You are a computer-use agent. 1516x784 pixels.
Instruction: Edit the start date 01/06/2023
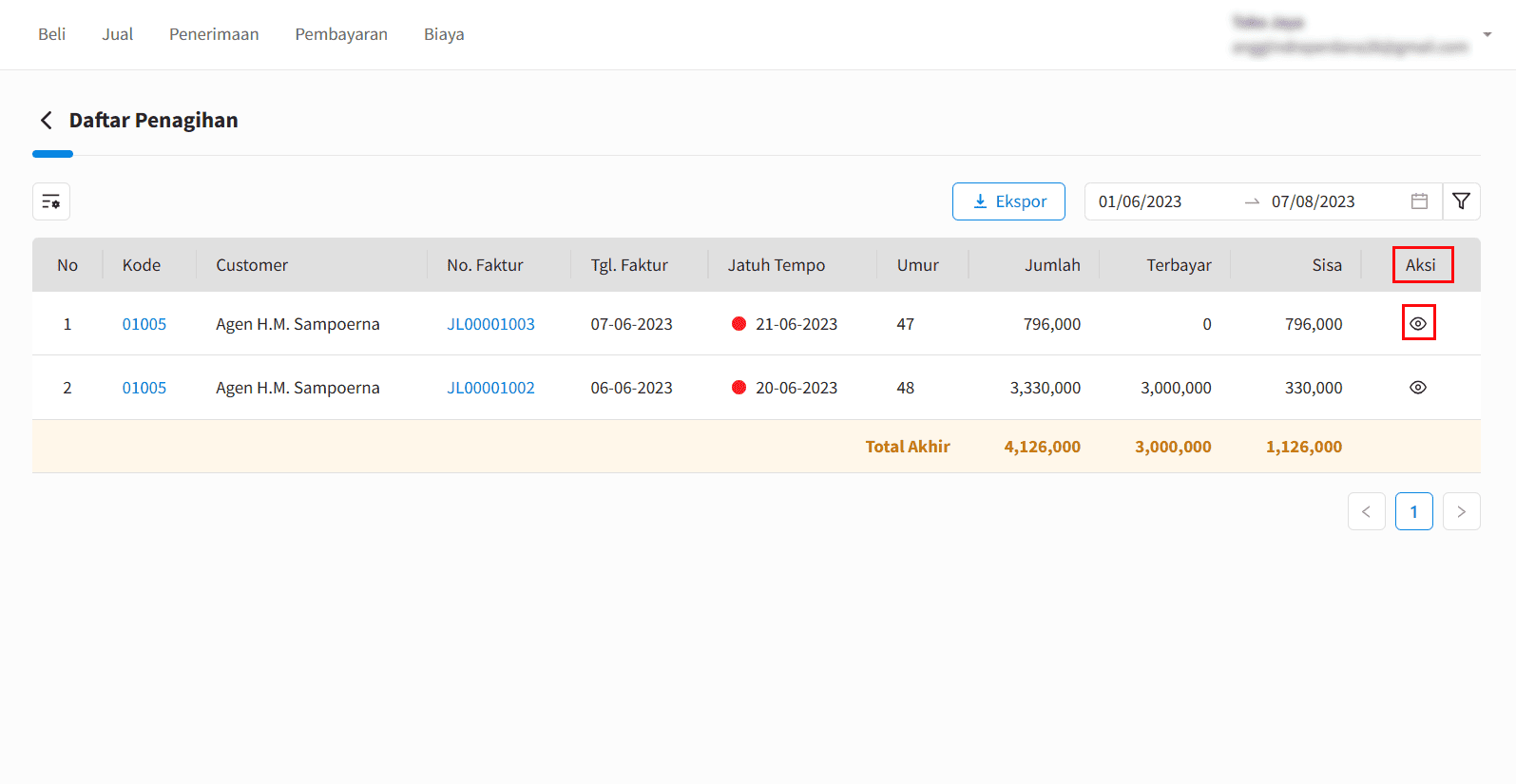[1140, 201]
